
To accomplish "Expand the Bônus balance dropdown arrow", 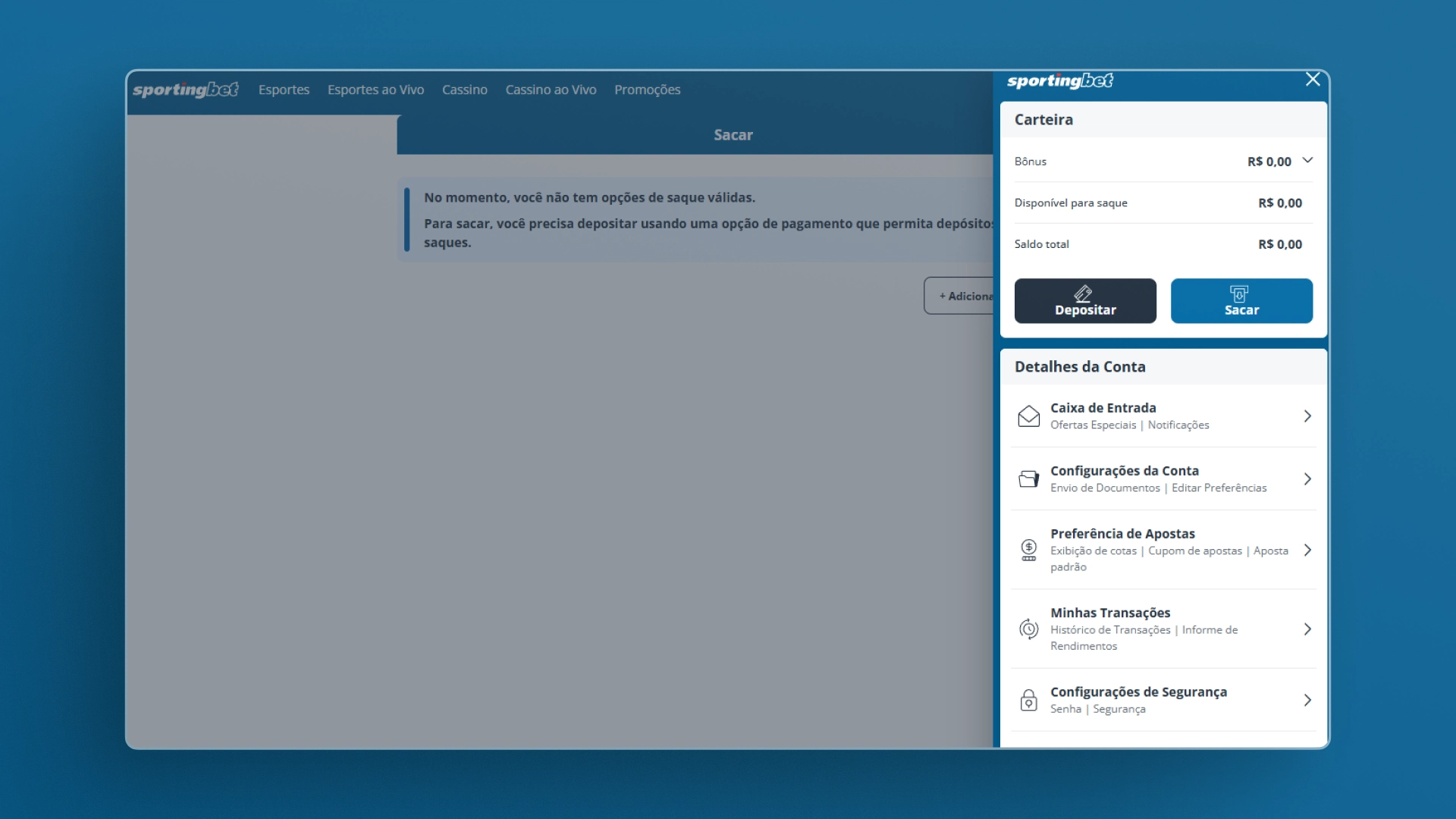I will coord(1307,161).
